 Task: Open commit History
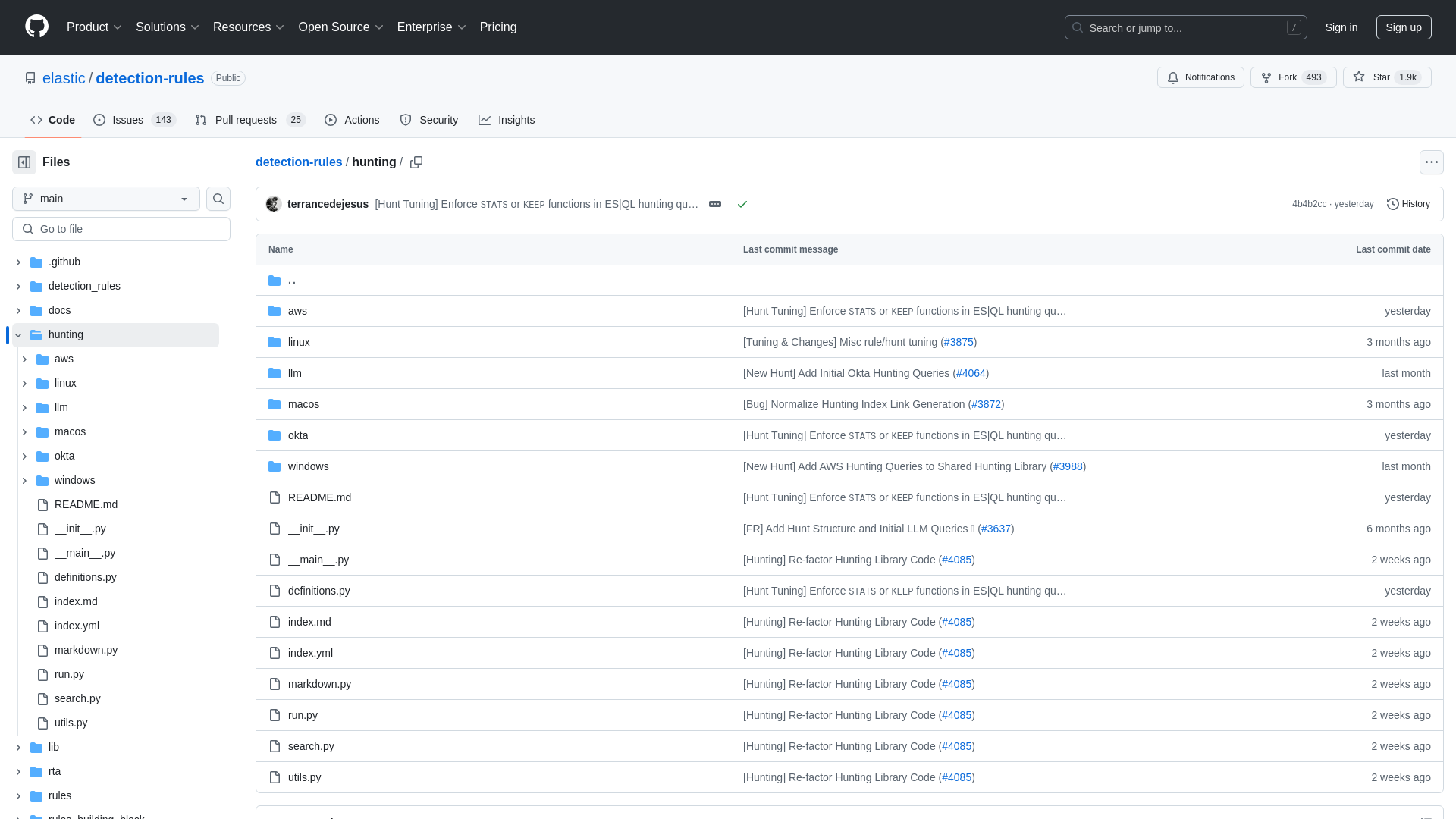[1408, 204]
